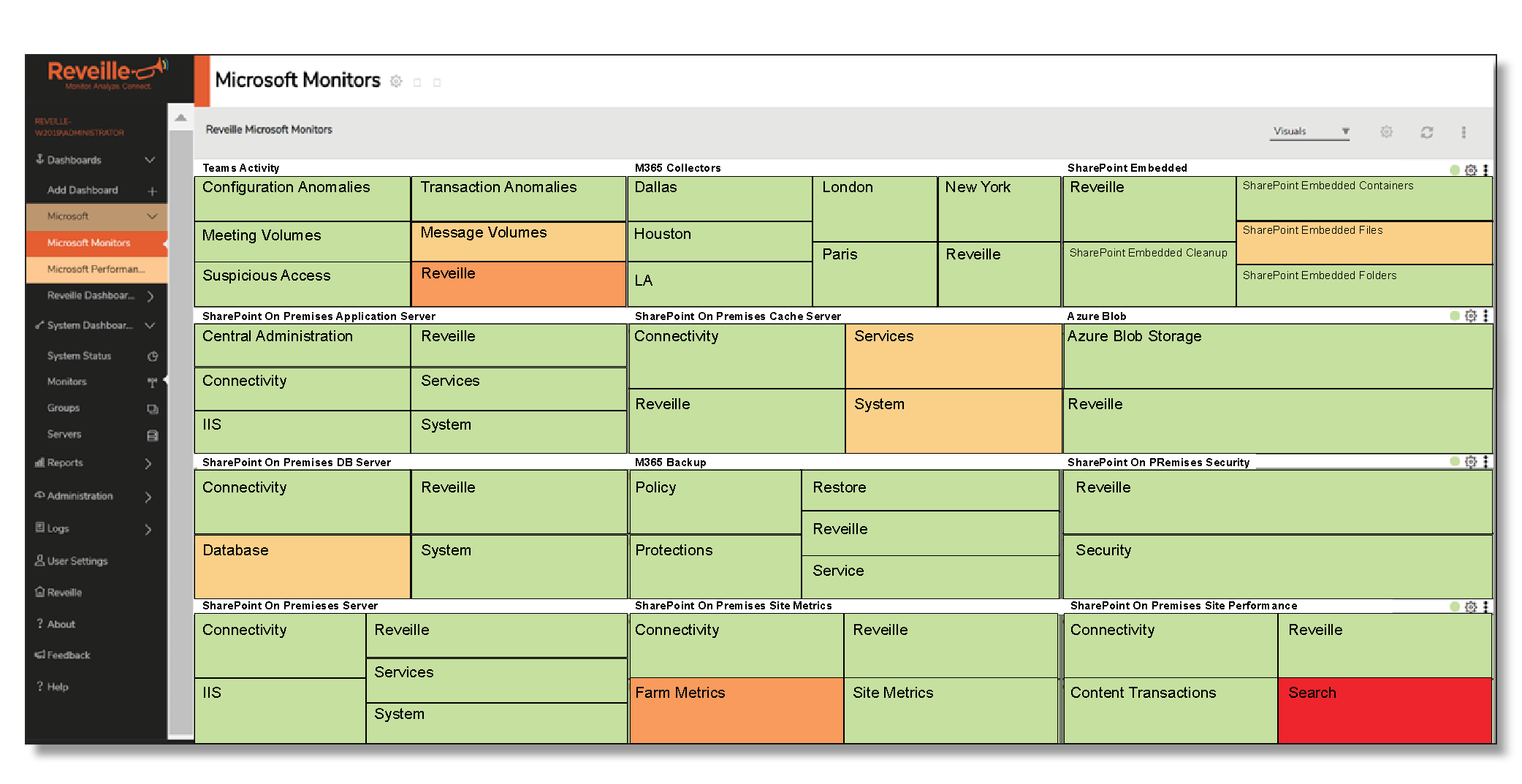
Task: Click the System Status pie chart icon
Action: (x=152, y=357)
